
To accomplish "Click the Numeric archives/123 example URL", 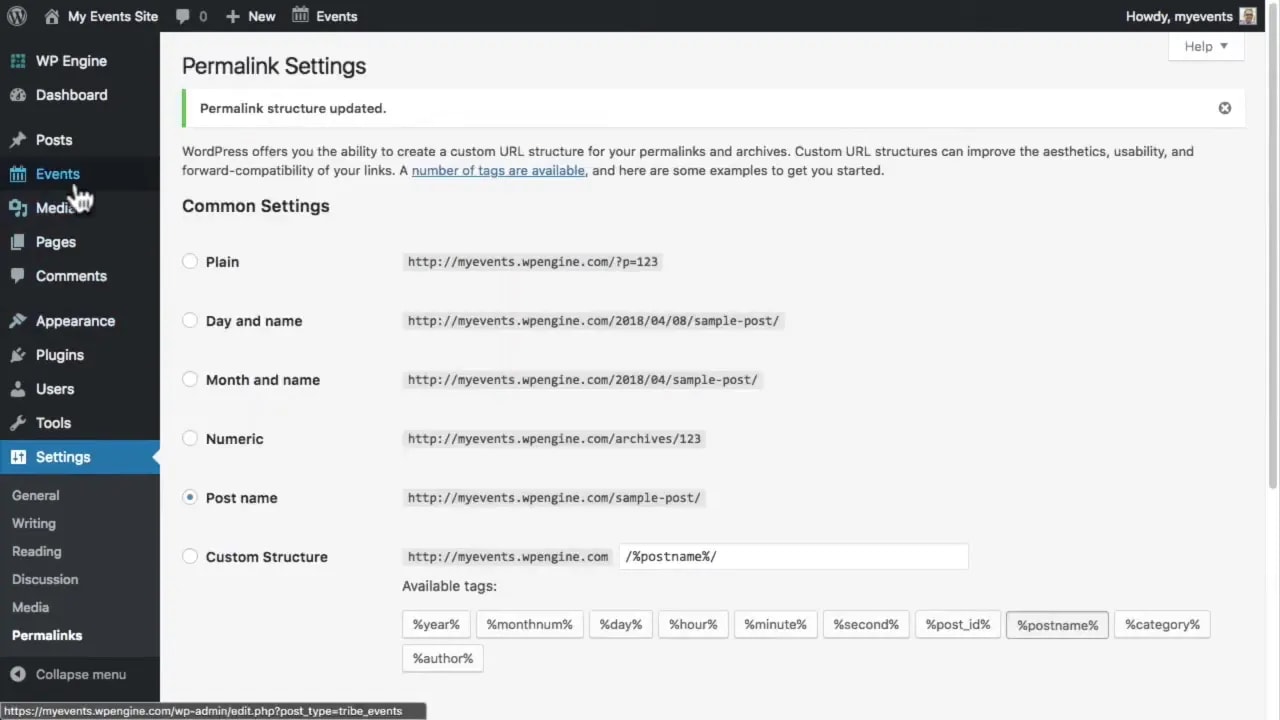I will coord(554,438).
